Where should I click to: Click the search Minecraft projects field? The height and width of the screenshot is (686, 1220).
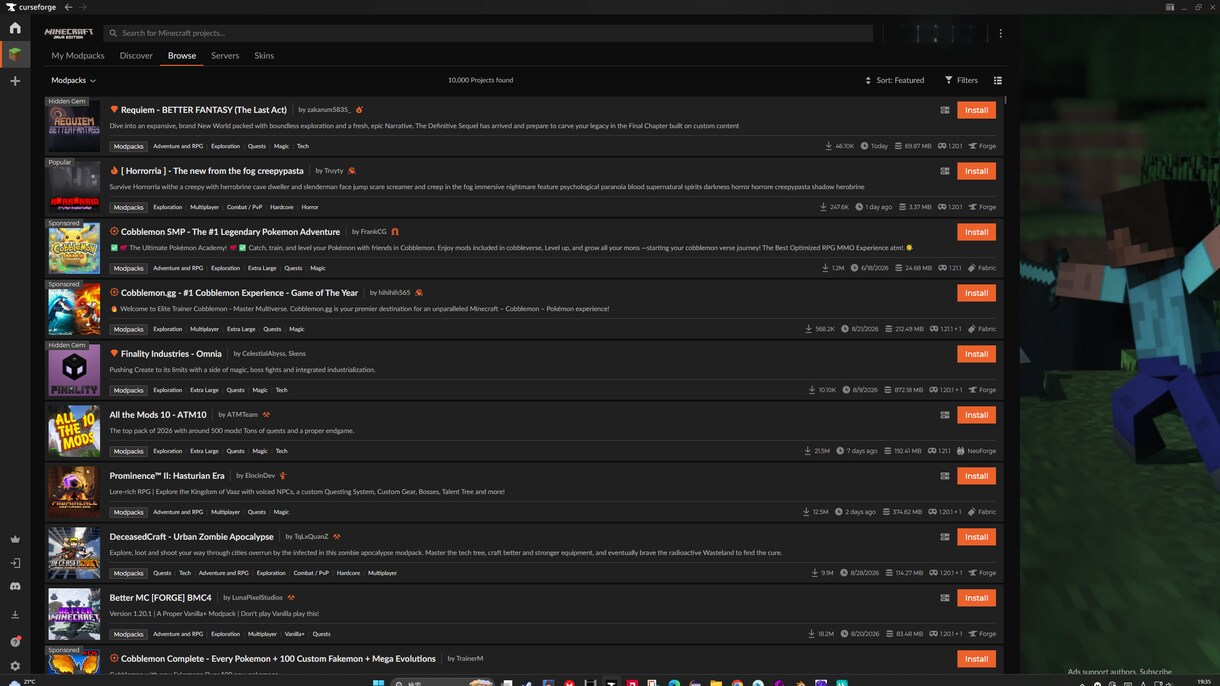click(x=488, y=33)
